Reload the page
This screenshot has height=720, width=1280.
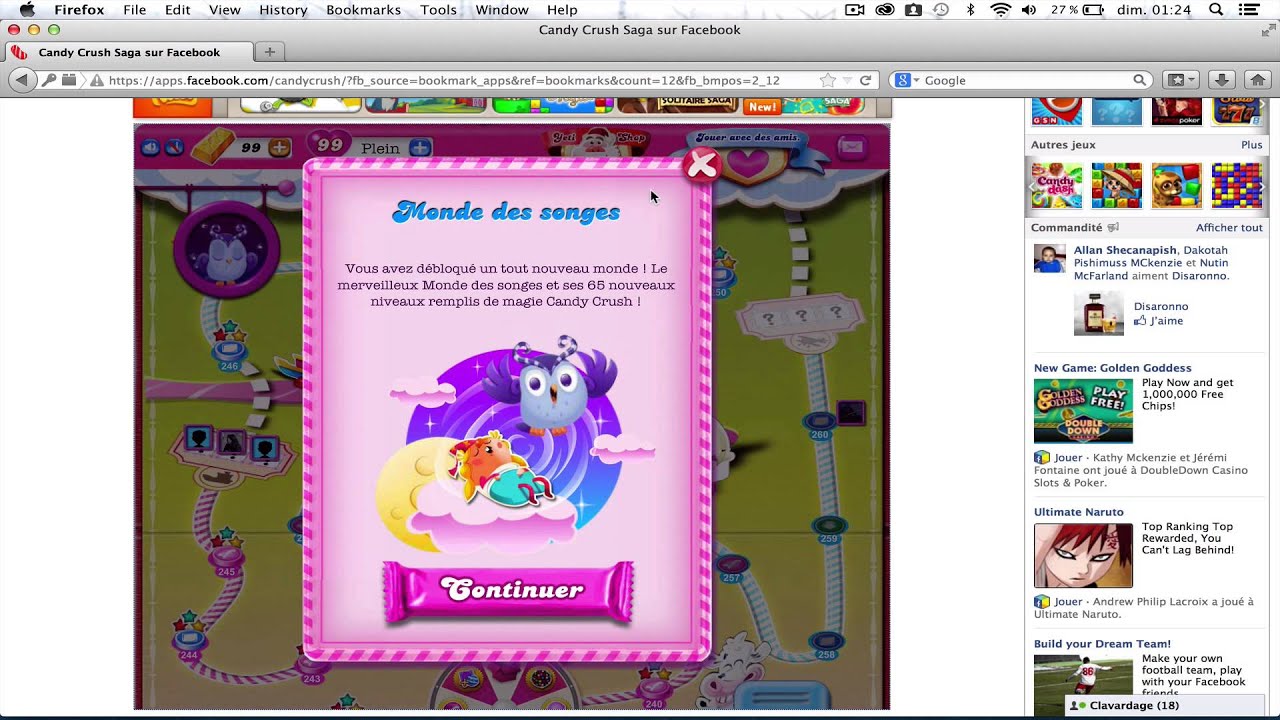865,80
